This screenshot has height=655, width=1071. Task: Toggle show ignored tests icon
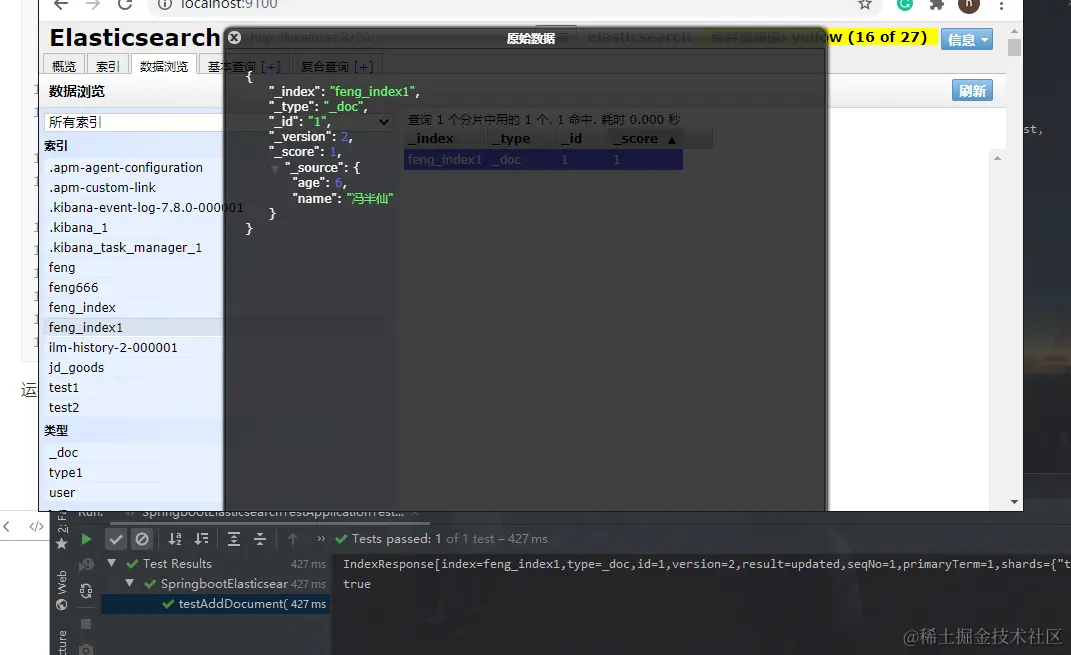tap(141, 539)
